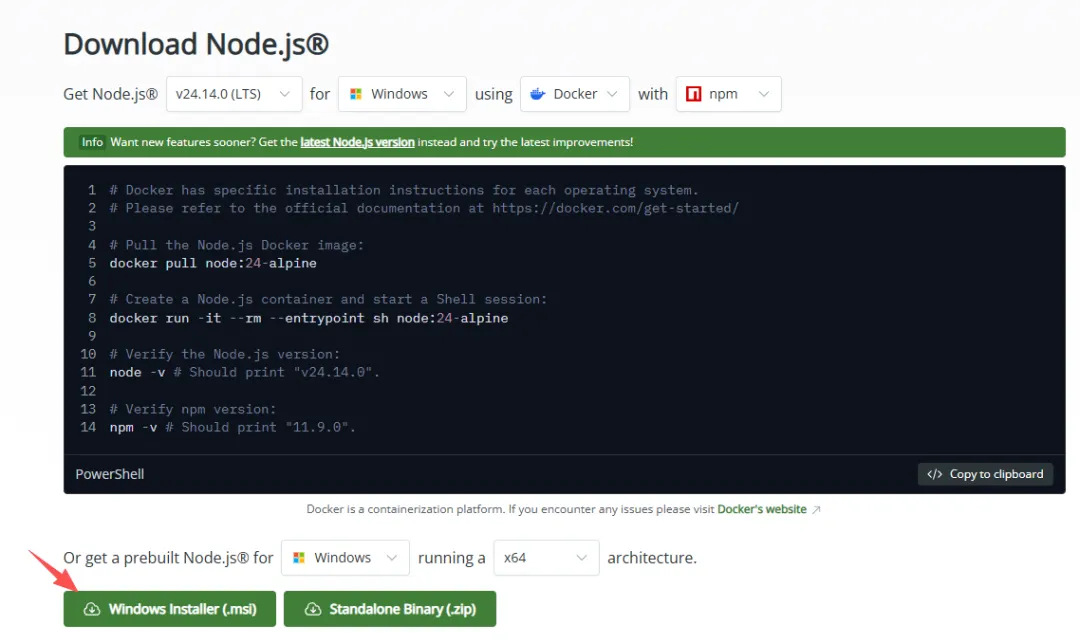Open the Docker install method dropdown
This screenshot has height=643, width=1080.
575,94
